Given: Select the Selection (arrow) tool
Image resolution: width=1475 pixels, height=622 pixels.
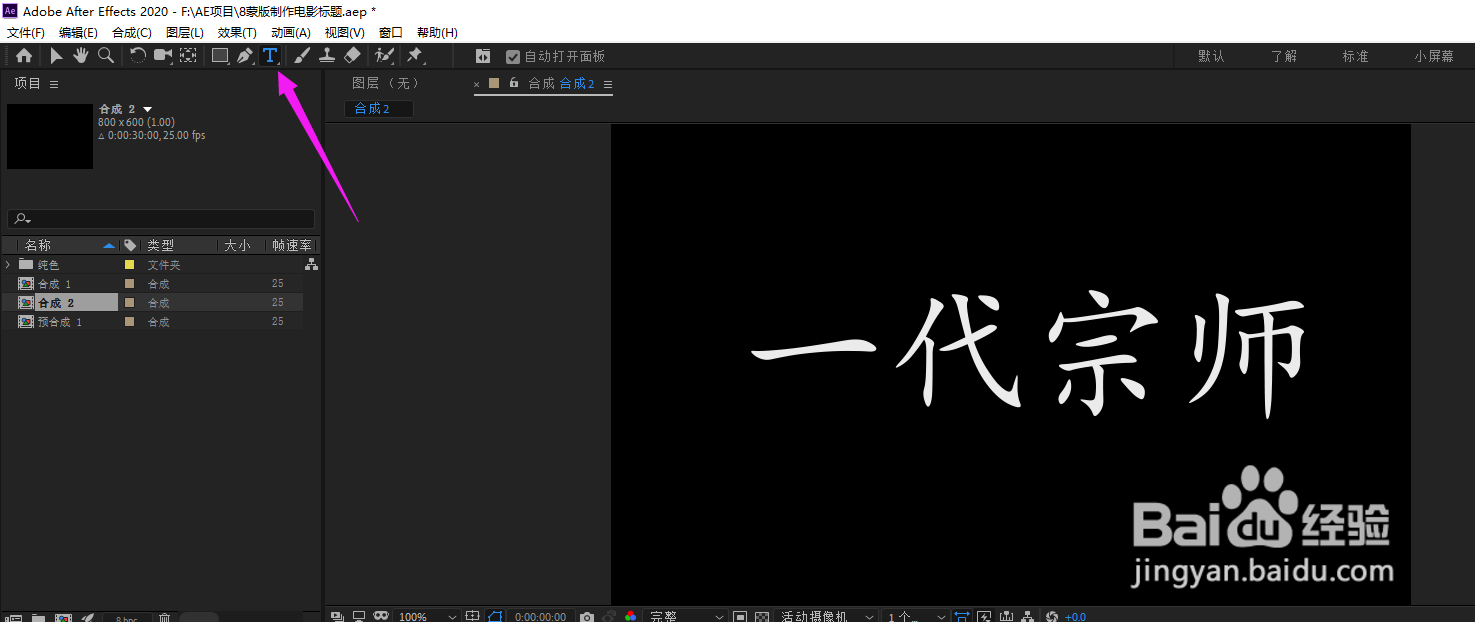Looking at the screenshot, I should point(57,56).
